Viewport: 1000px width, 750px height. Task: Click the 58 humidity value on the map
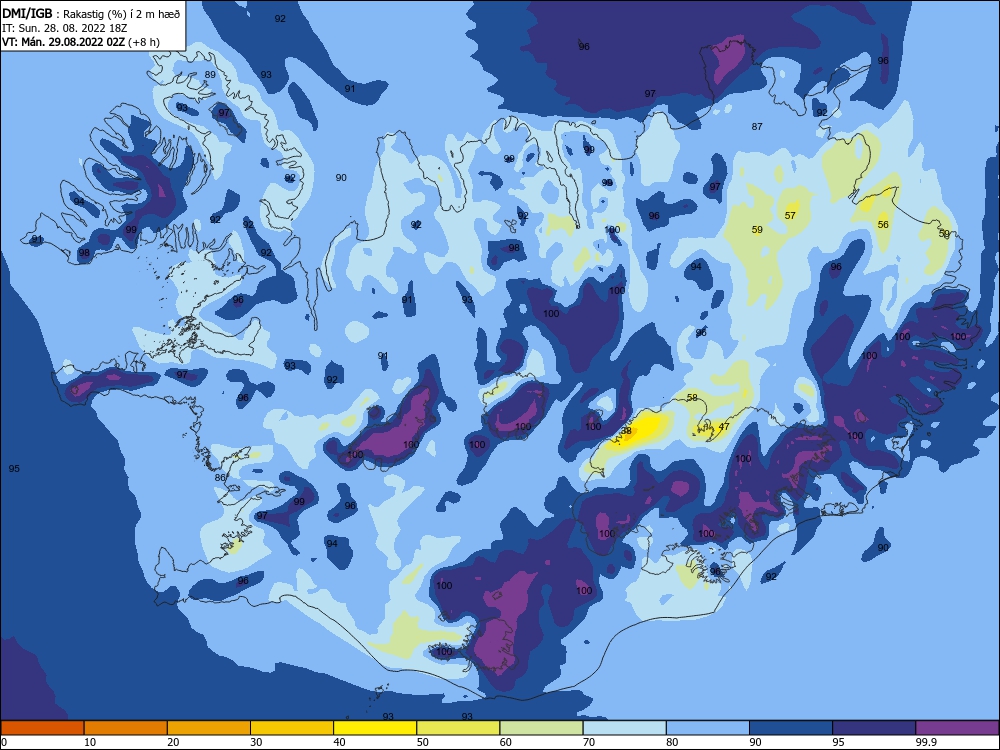point(692,398)
